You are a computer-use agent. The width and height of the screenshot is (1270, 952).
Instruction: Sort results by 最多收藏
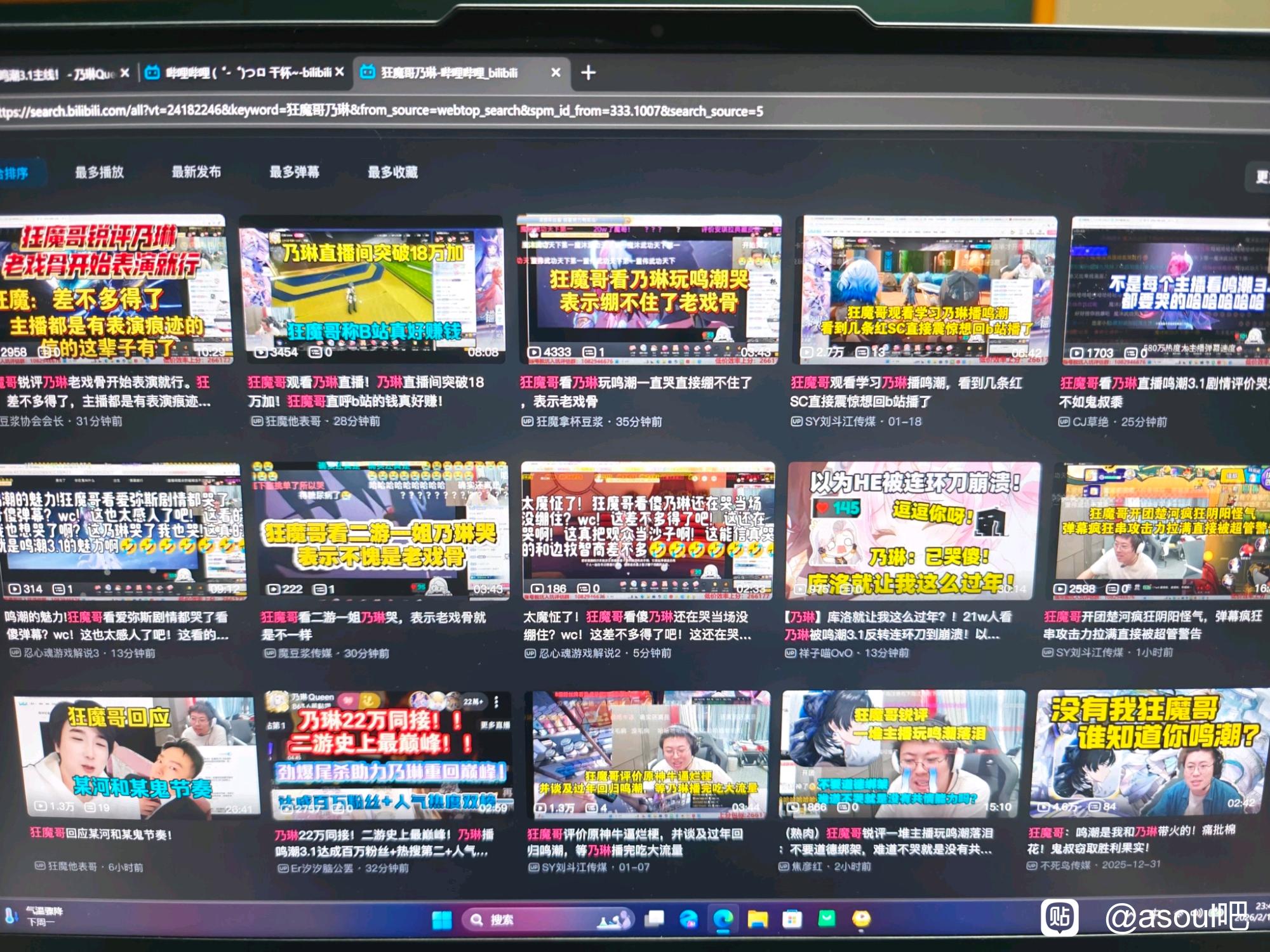point(392,172)
